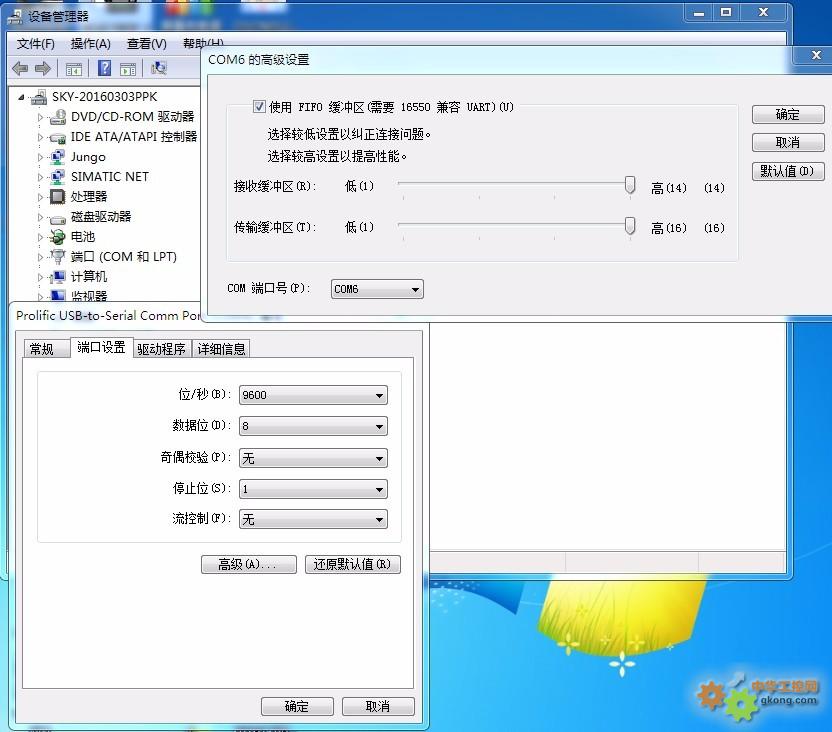Click the Forward arrow in Device Manager toolbar
This screenshot has width=832, height=732.
pos(42,68)
